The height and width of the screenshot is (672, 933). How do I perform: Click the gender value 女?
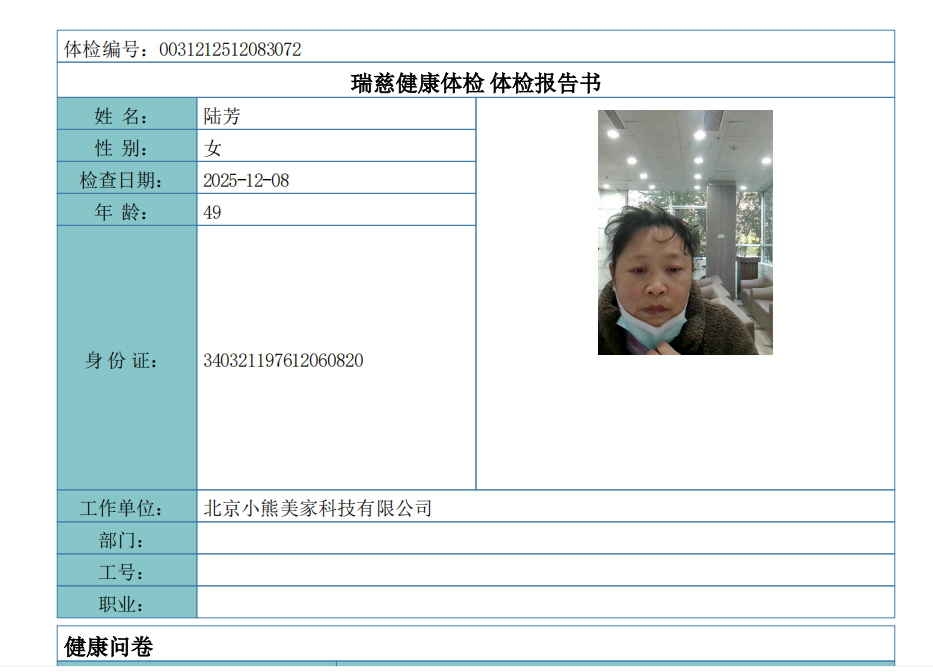tap(212, 148)
